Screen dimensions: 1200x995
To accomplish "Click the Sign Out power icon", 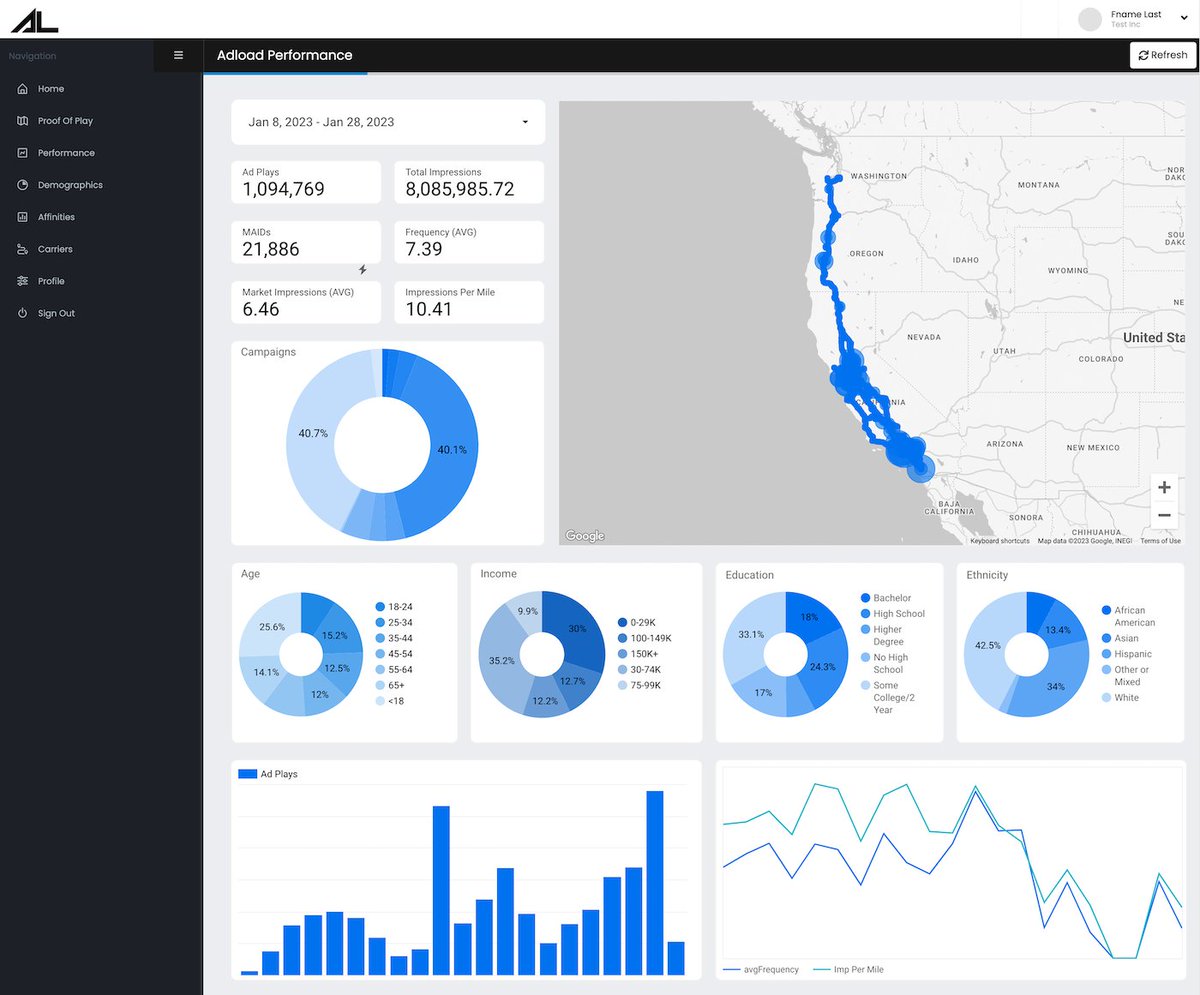I will (22, 313).
